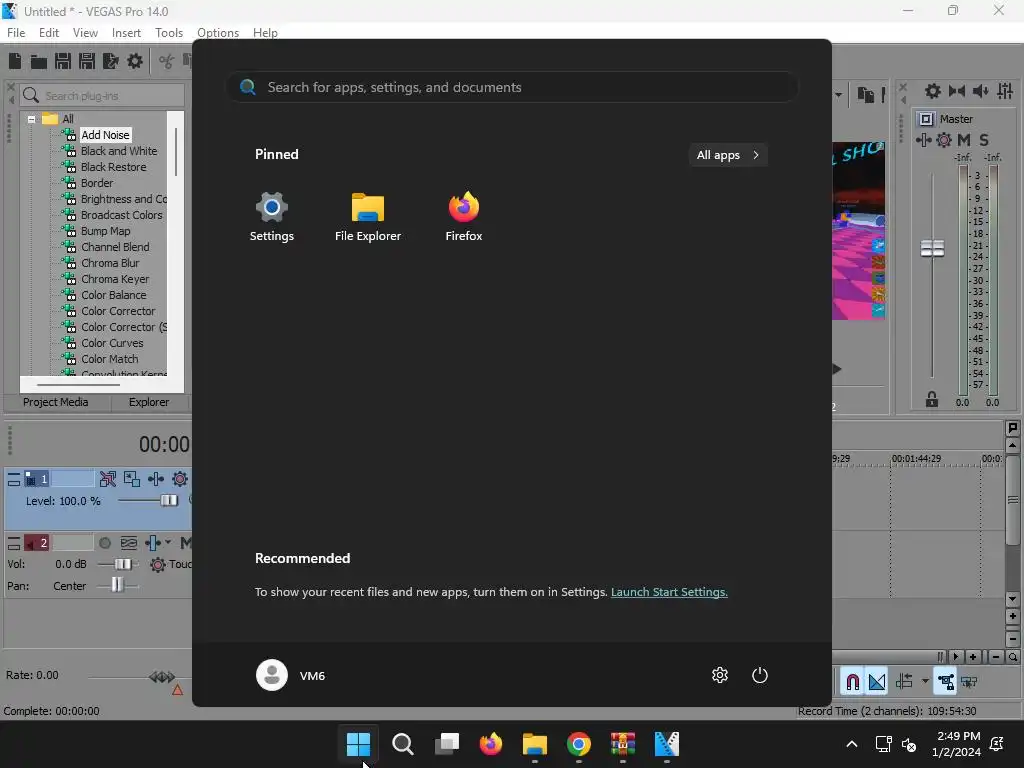Click track 1 Level slider handle

[x=169, y=501]
